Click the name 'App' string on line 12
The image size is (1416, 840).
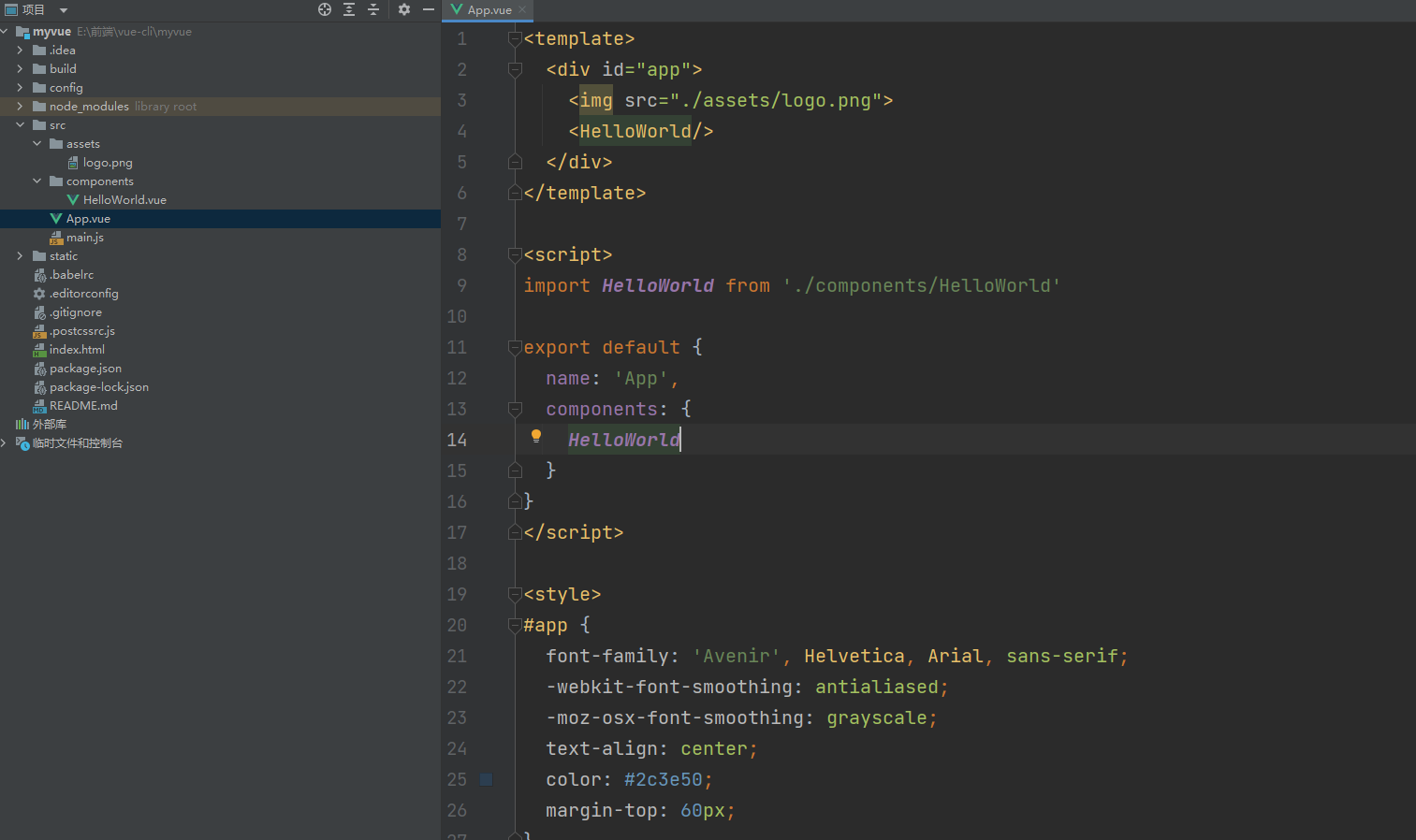pyautogui.click(x=641, y=378)
